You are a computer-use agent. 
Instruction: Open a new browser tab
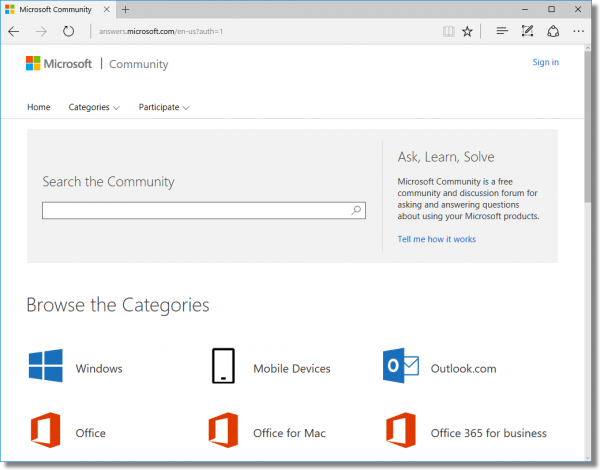(126, 10)
